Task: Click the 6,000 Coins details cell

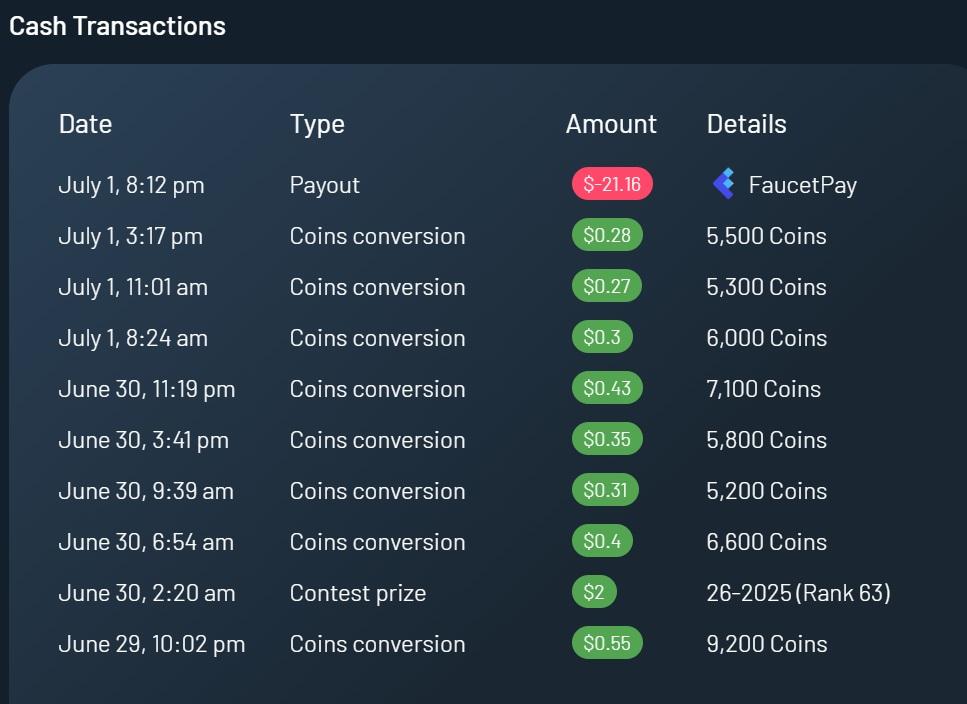Action: (767, 338)
